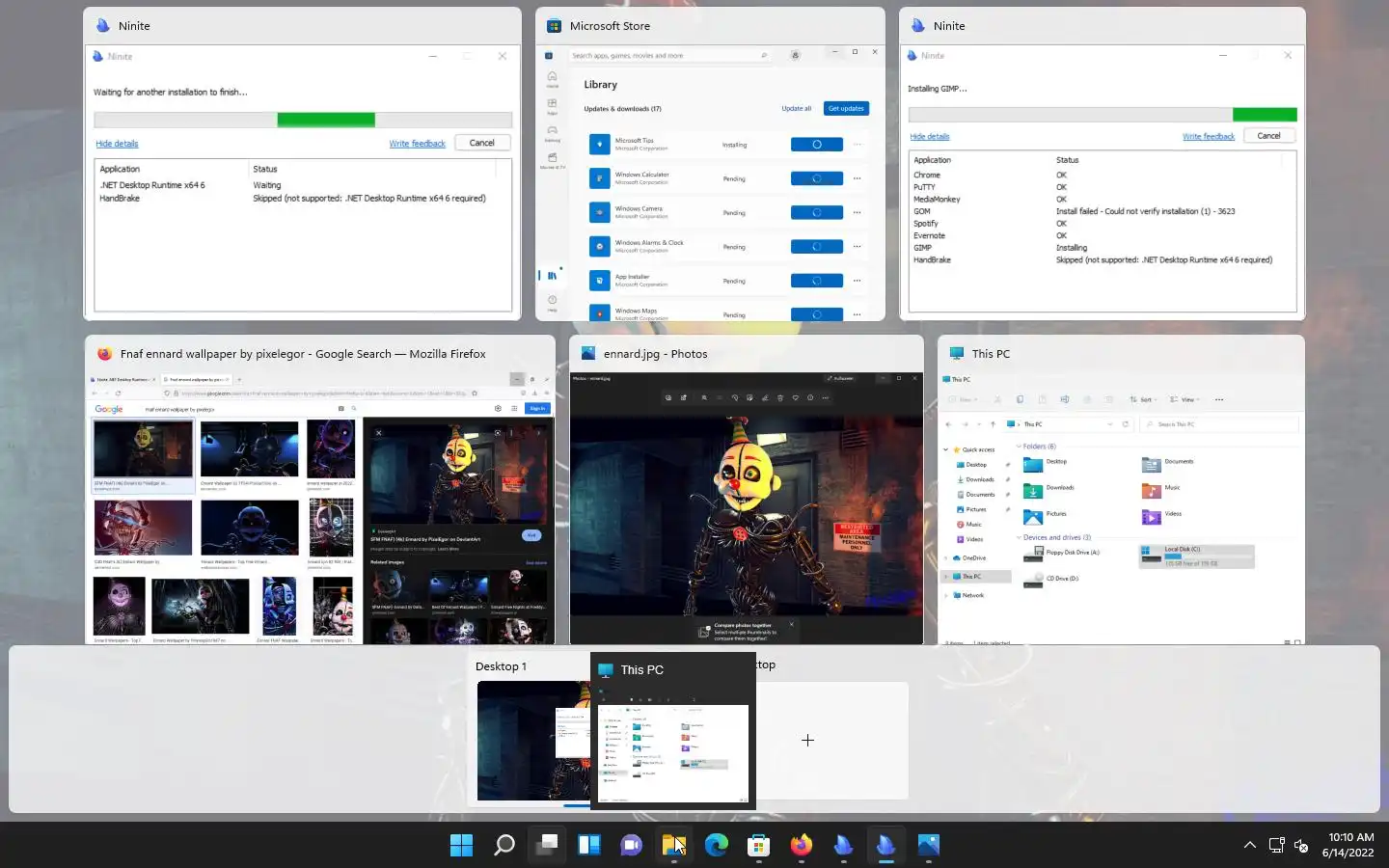The image size is (1389, 868).
Task: Click the Ninite taskbar icon beside Firefox
Action: point(844,846)
